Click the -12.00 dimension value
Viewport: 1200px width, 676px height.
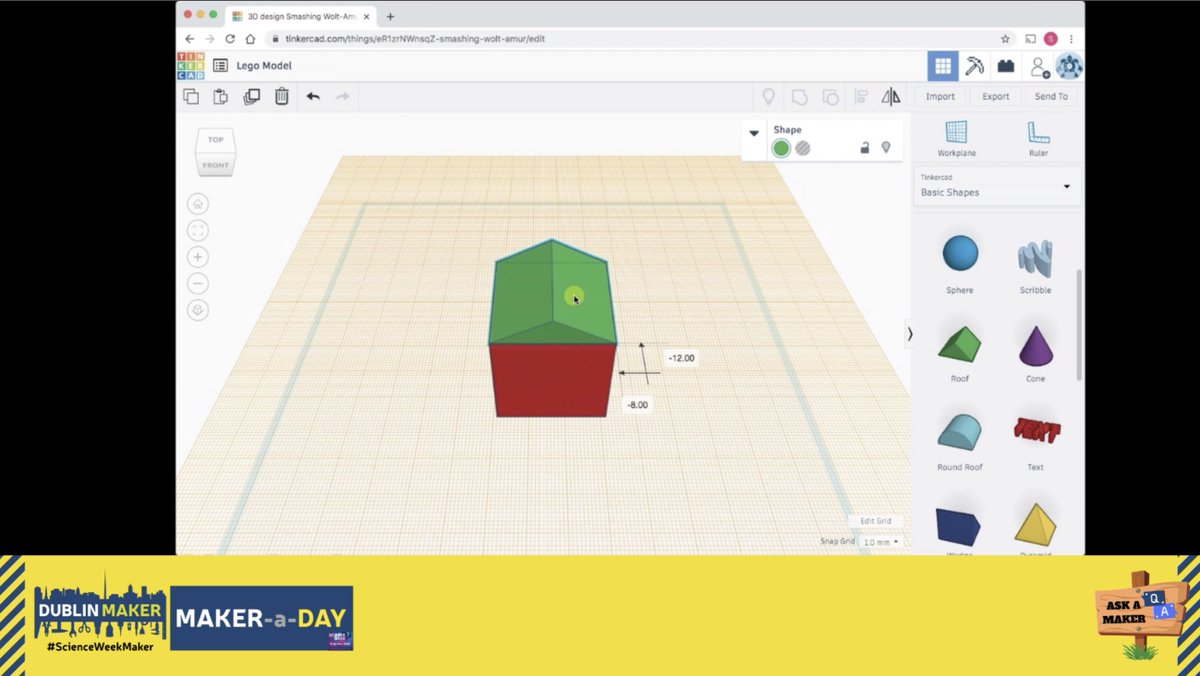coord(682,358)
